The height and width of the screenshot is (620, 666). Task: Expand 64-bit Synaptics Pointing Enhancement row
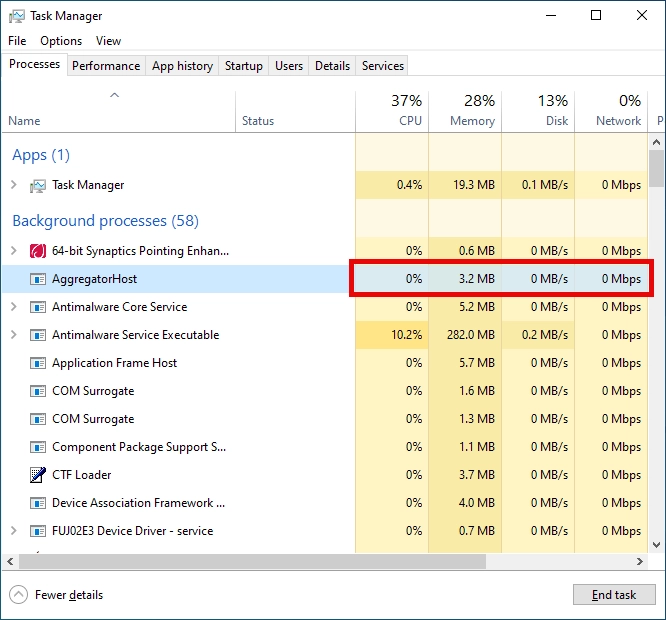14,251
